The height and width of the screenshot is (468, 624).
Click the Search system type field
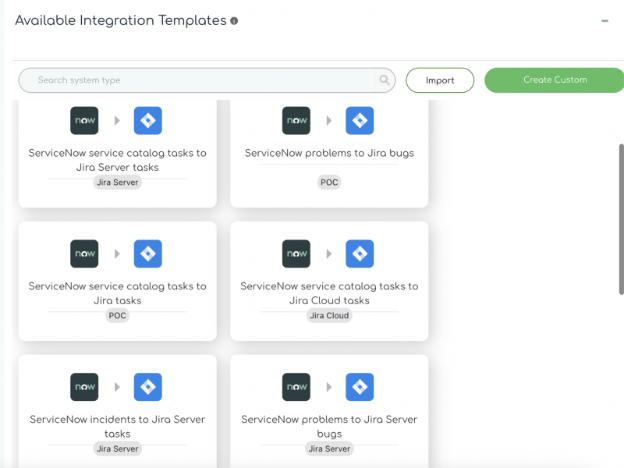207,80
